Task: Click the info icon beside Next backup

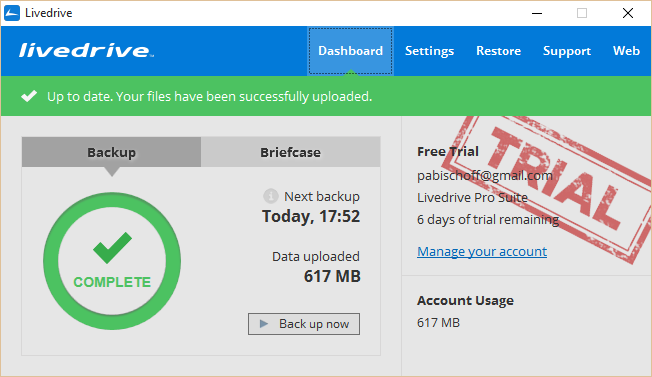Action: point(271,196)
